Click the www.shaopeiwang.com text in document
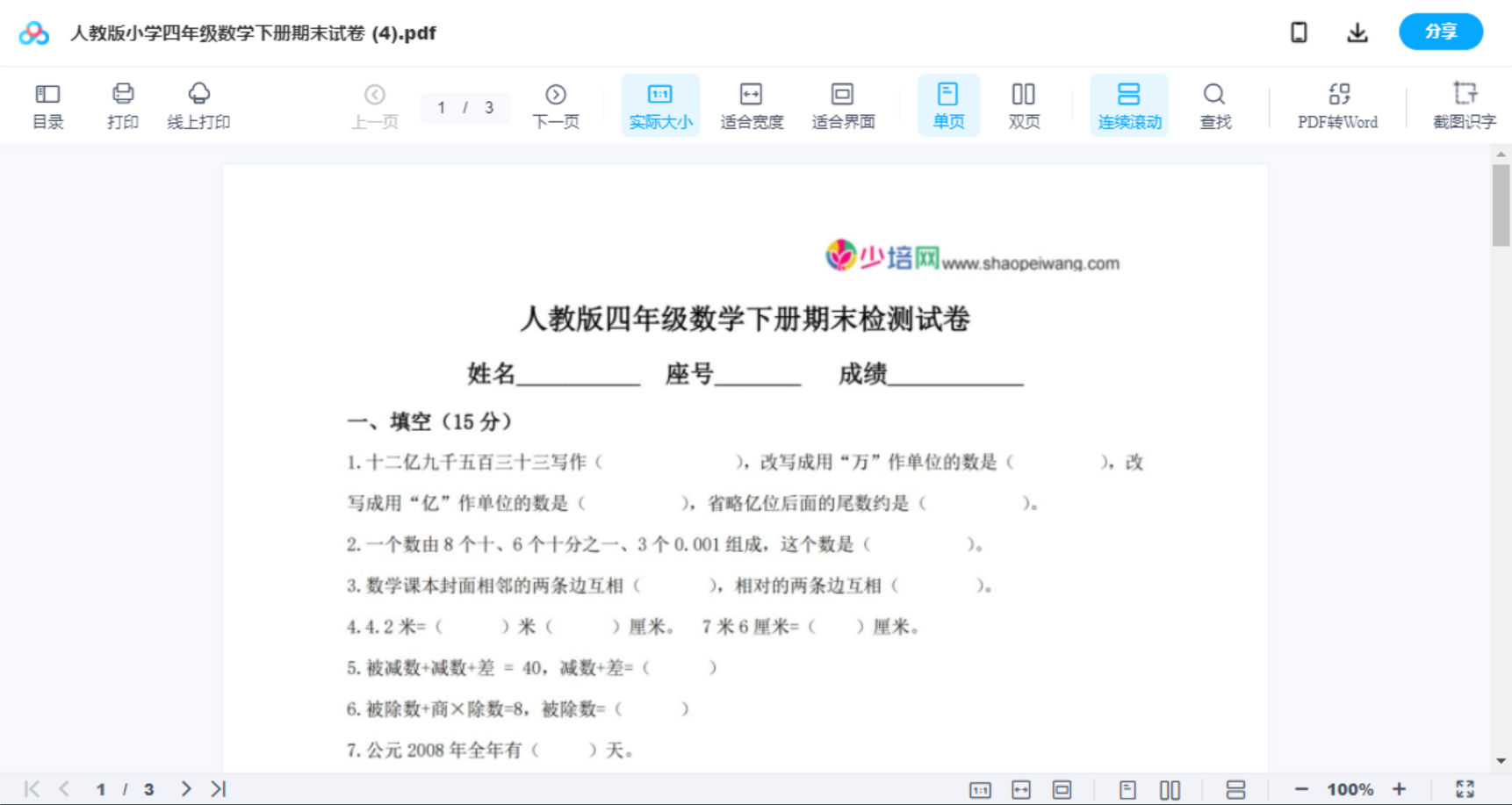The image size is (1512, 805). (x=1030, y=263)
